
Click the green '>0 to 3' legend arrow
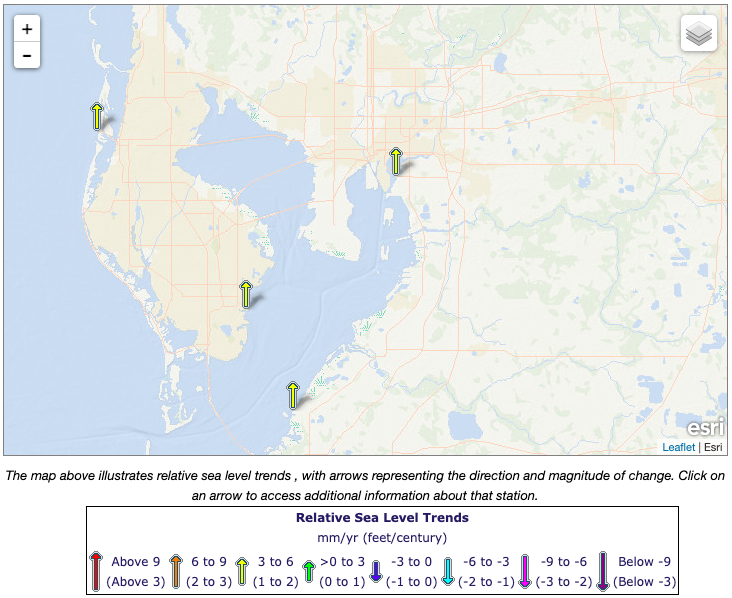(x=309, y=572)
